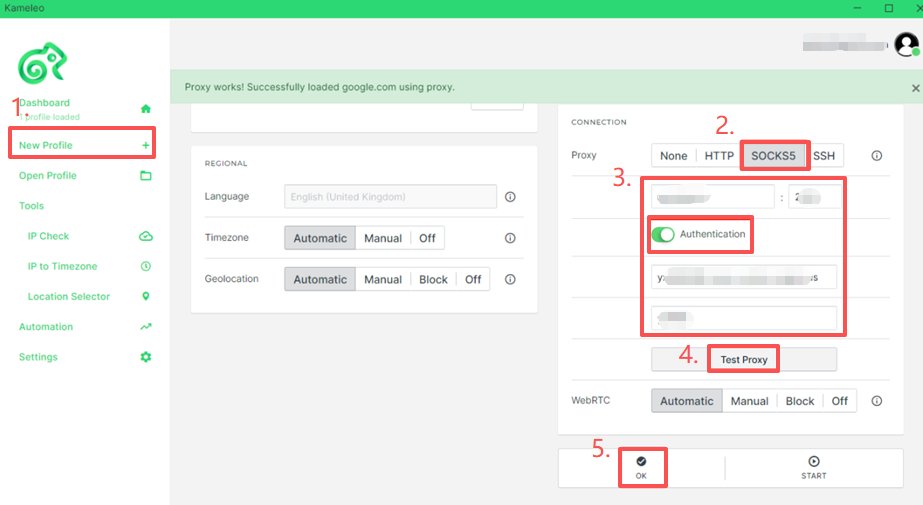Select SOCKS5 proxy type
Image resolution: width=923 pixels, height=505 pixels.
(774, 156)
